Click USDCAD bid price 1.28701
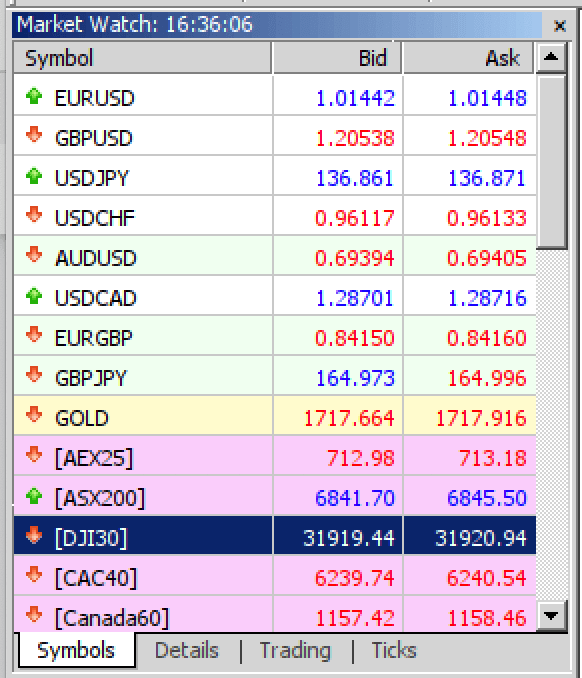The image size is (582, 678). click(x=355, y=298)
